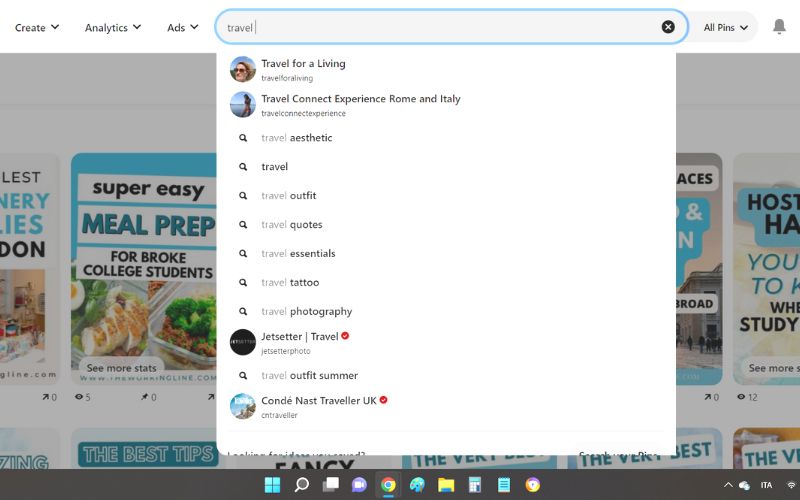
Task: Open Travel Connect Experience Rome and Italy profile
Action: pyautogui.click(x=446, y=105)
